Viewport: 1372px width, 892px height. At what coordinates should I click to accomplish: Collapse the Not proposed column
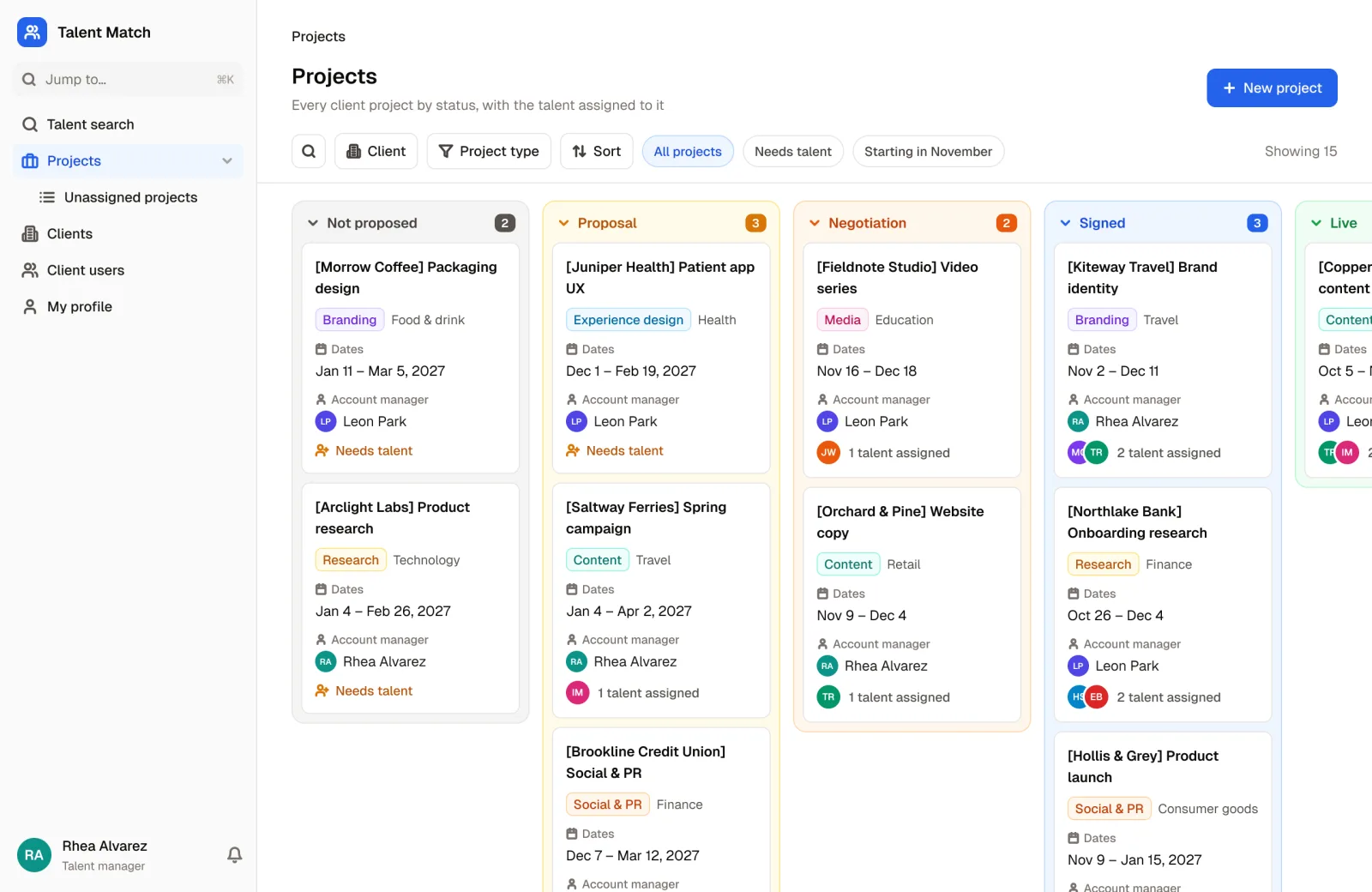coord(313,223)
